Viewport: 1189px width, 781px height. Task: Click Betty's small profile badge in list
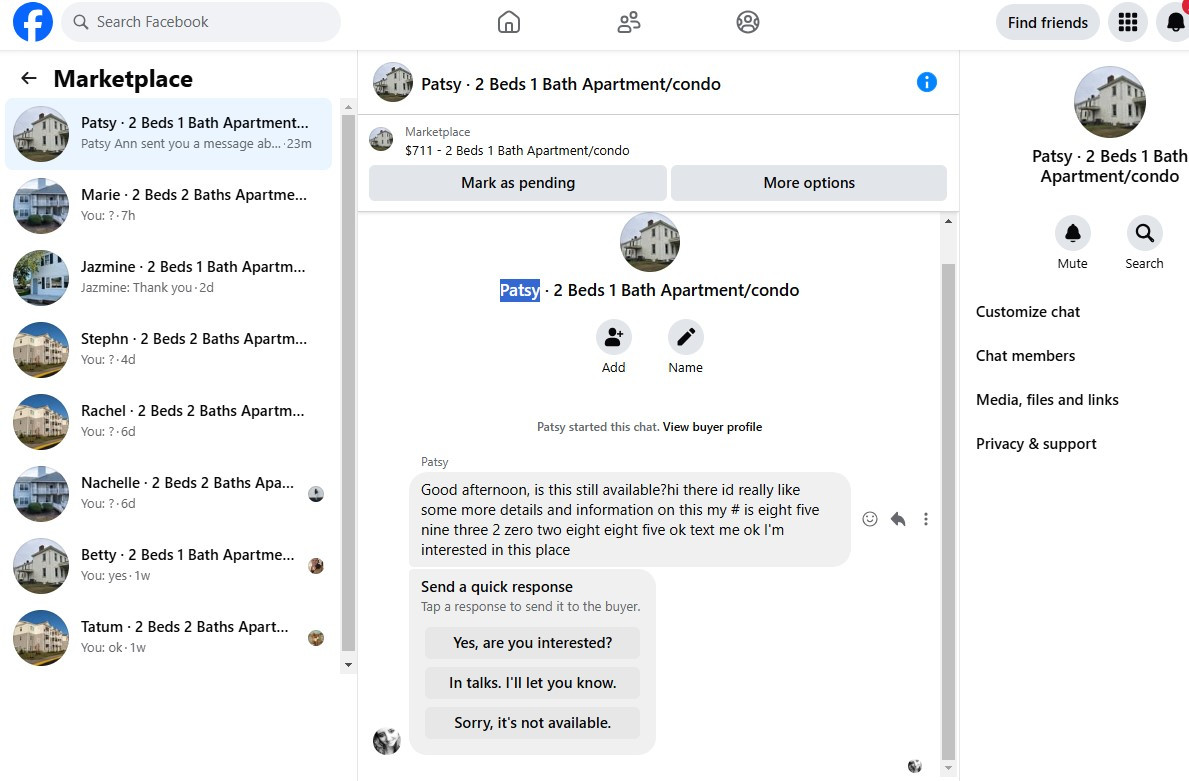[316, 566]
